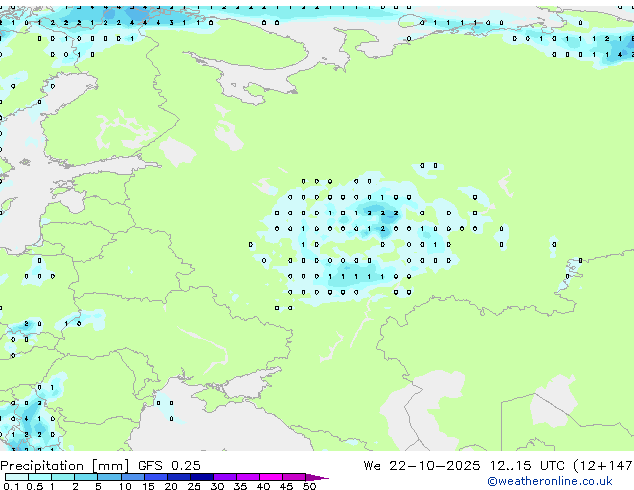The height and width of the screenshot is (490, 634).
Task: Click the 'Precipitation [mm]' title label
Action: coord(65,466)
